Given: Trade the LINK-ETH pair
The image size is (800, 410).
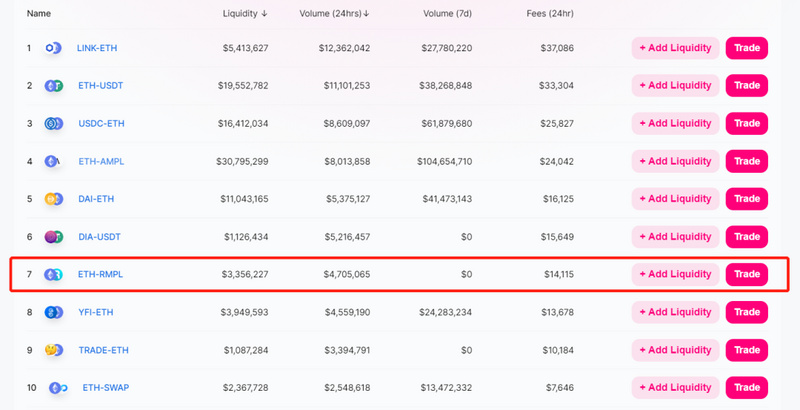Looking at the screenshot, I should click(x=747, y=48).
